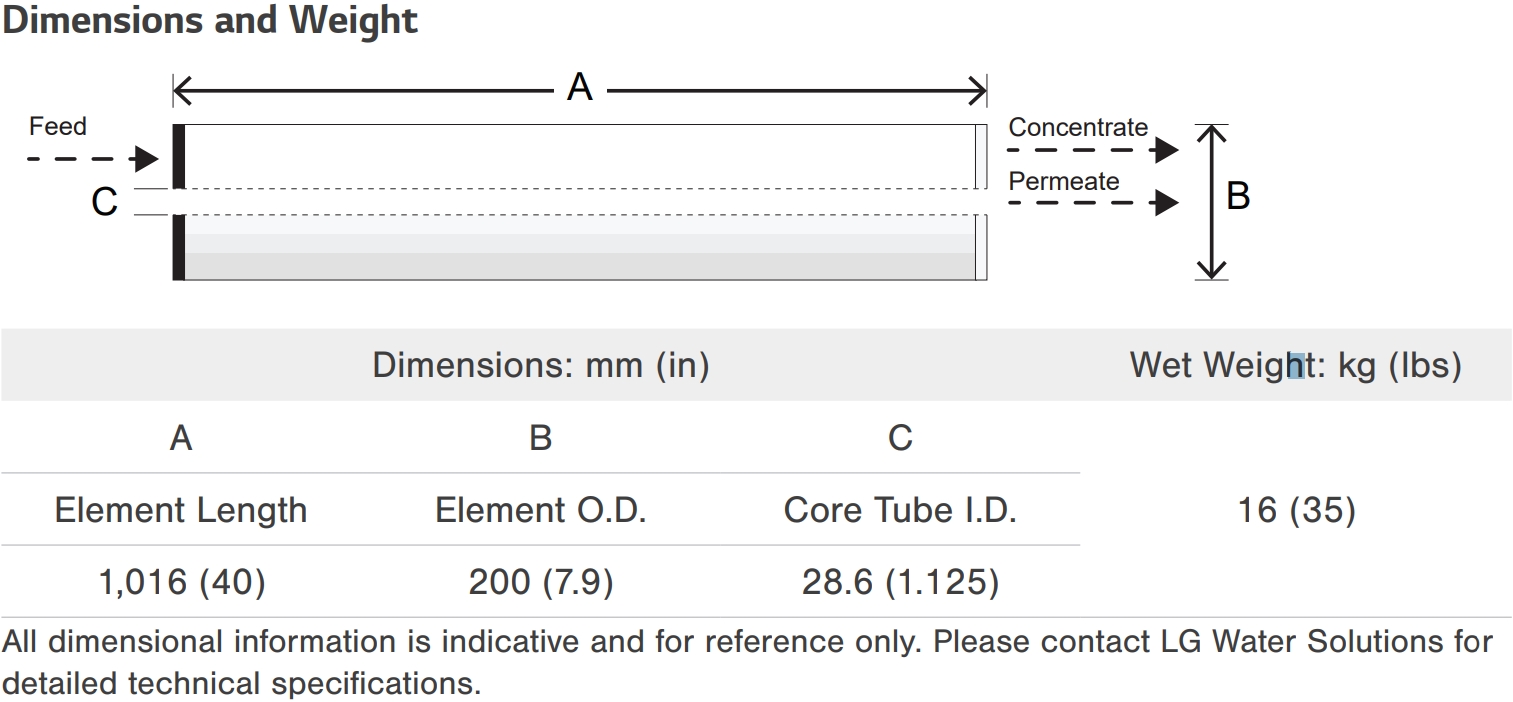The height and width of the screenshot is (702, 1513).
Task: Click the Core Tube I.D. cell
Action: tap(900, 510)
